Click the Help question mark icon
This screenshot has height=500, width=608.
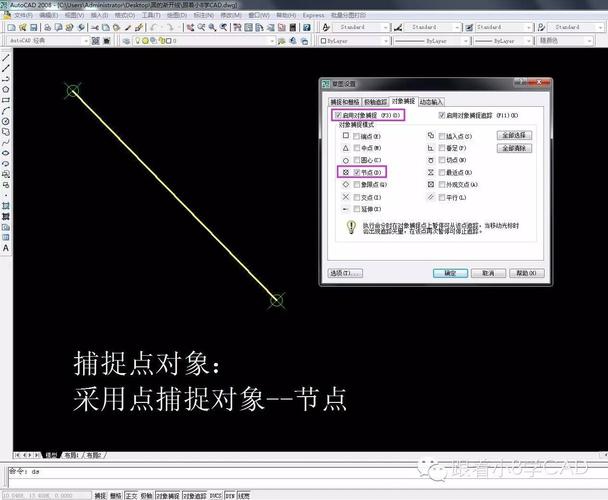pos(307,28)
